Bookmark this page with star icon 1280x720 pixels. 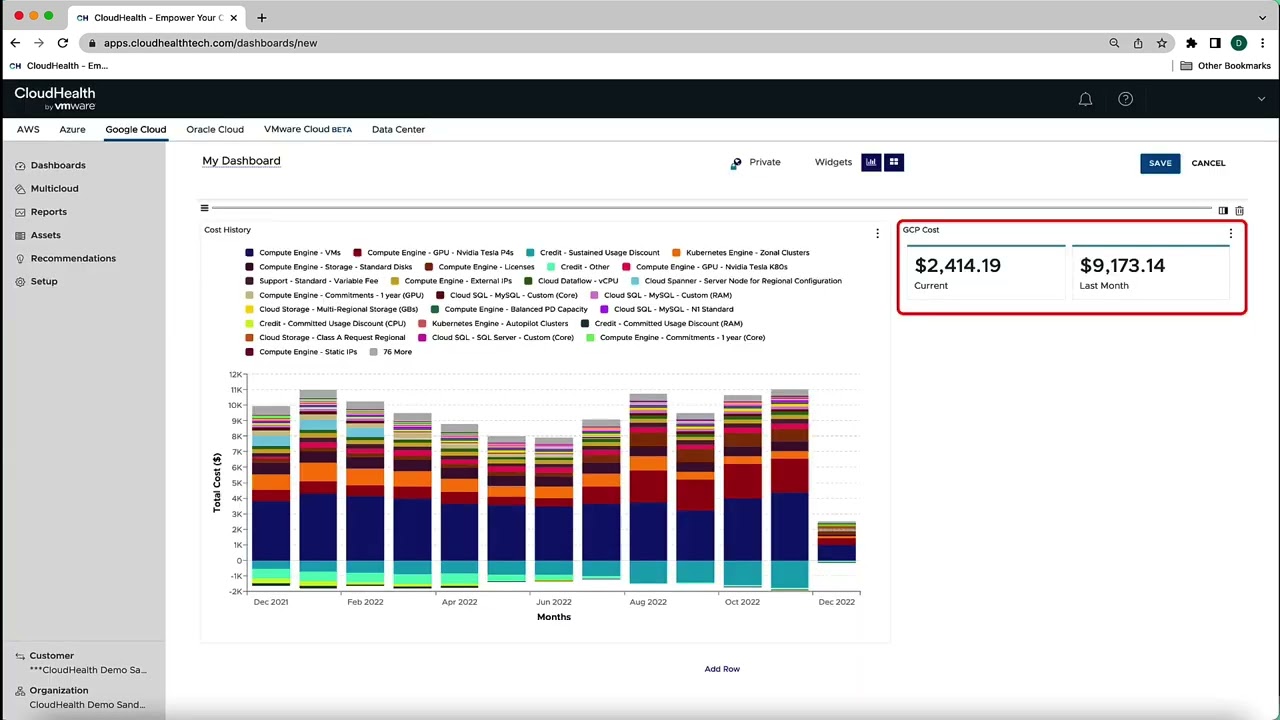pyautogui.click(x=1161, y=43)
